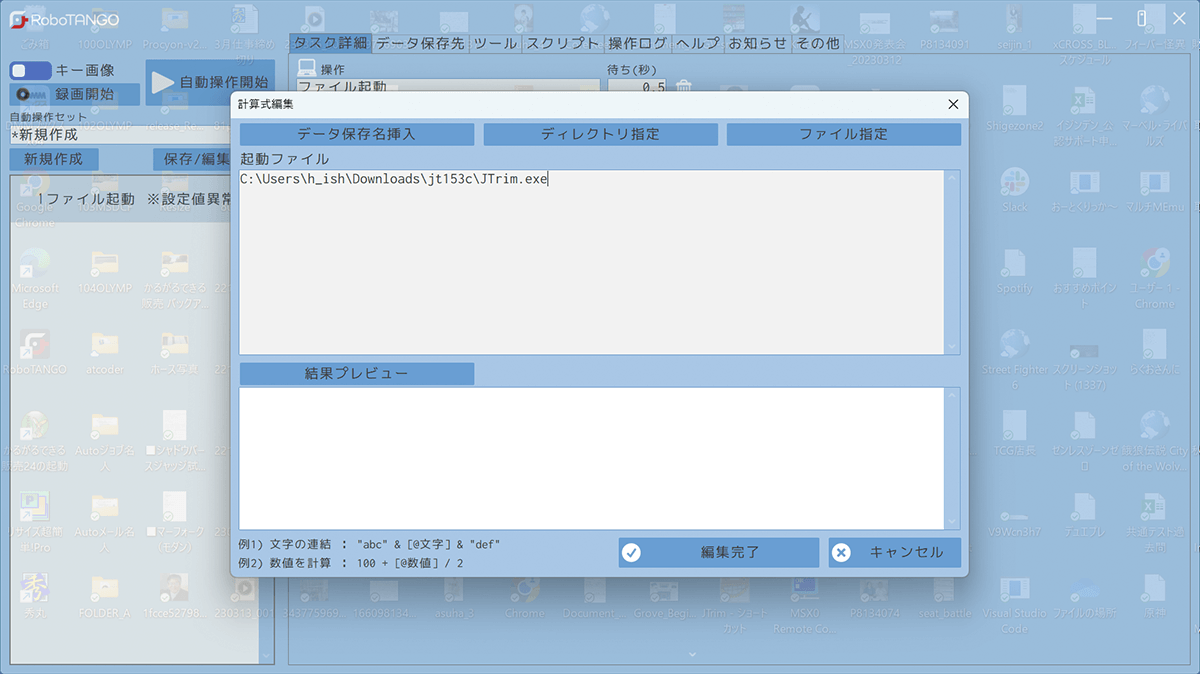Click the RoboTANGO logo icon
Screen dimensions: 1200x674
18,19
